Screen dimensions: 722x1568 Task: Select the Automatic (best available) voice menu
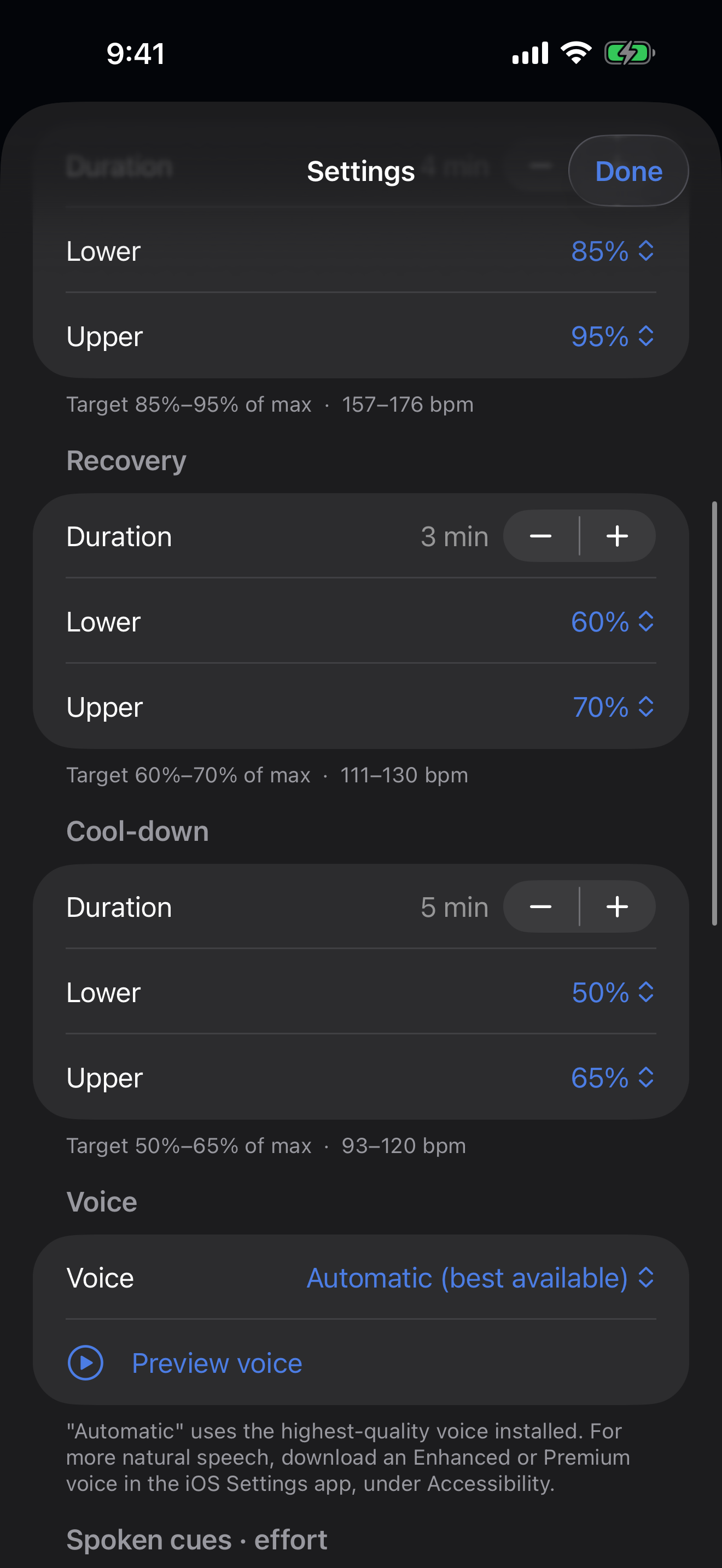[x=480, y=1278]
